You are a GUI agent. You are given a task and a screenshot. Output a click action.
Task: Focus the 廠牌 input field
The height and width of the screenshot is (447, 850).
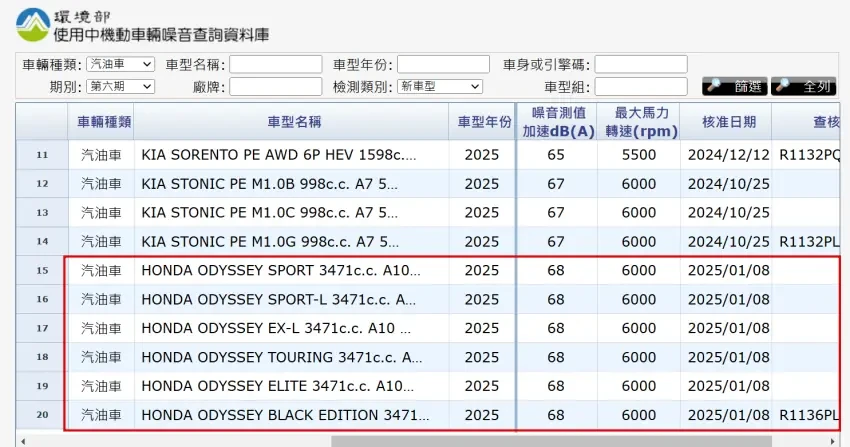point(275,86)
